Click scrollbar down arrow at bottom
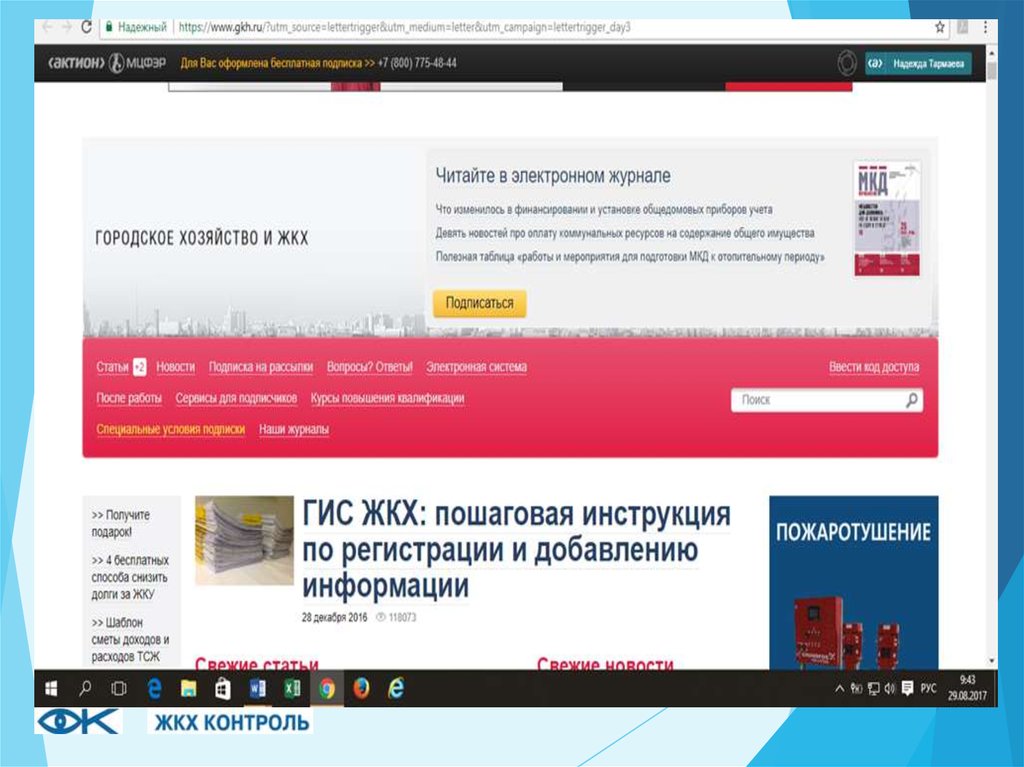Screen dimensions: 1024x767 992,661
